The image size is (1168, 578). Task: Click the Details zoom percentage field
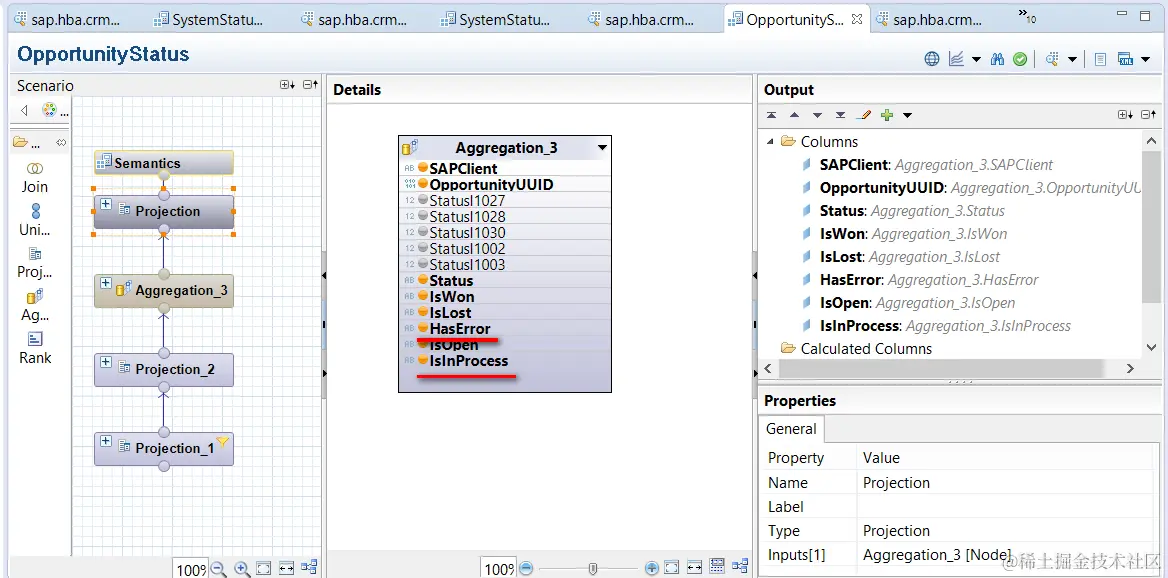[498, 569]
